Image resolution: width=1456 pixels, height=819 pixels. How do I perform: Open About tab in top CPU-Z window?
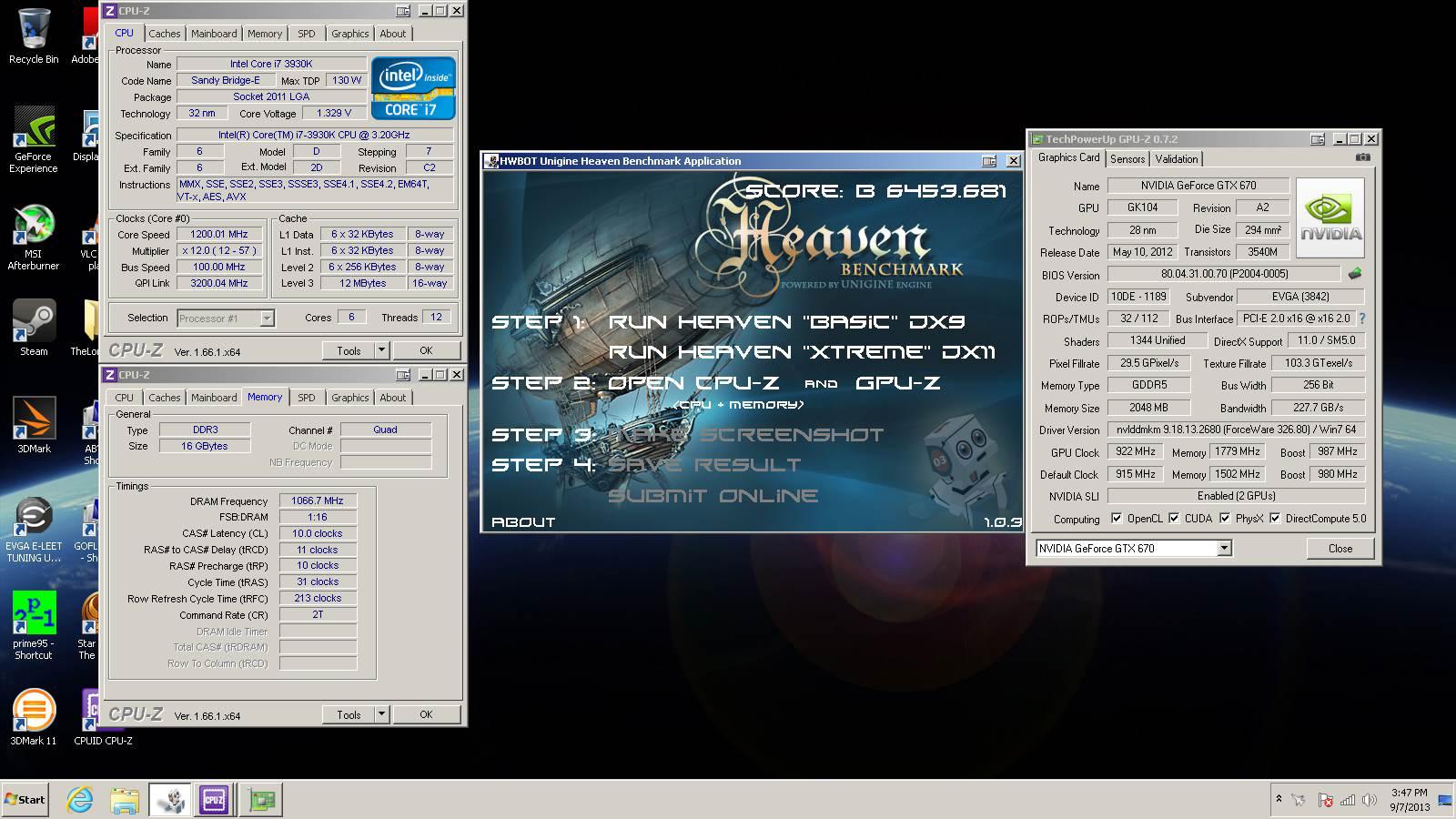393,34
